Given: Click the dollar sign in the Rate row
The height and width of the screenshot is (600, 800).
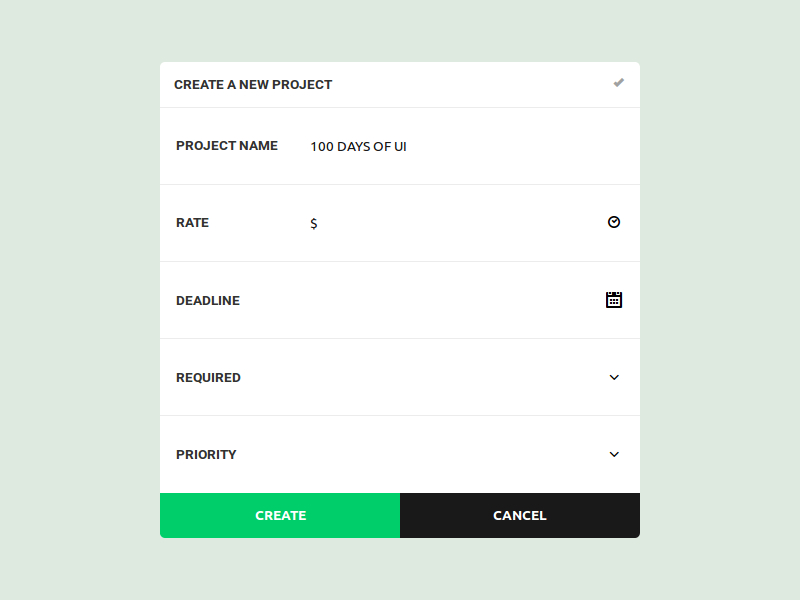Looking at the screenshot, I should [x=314, y=223].
